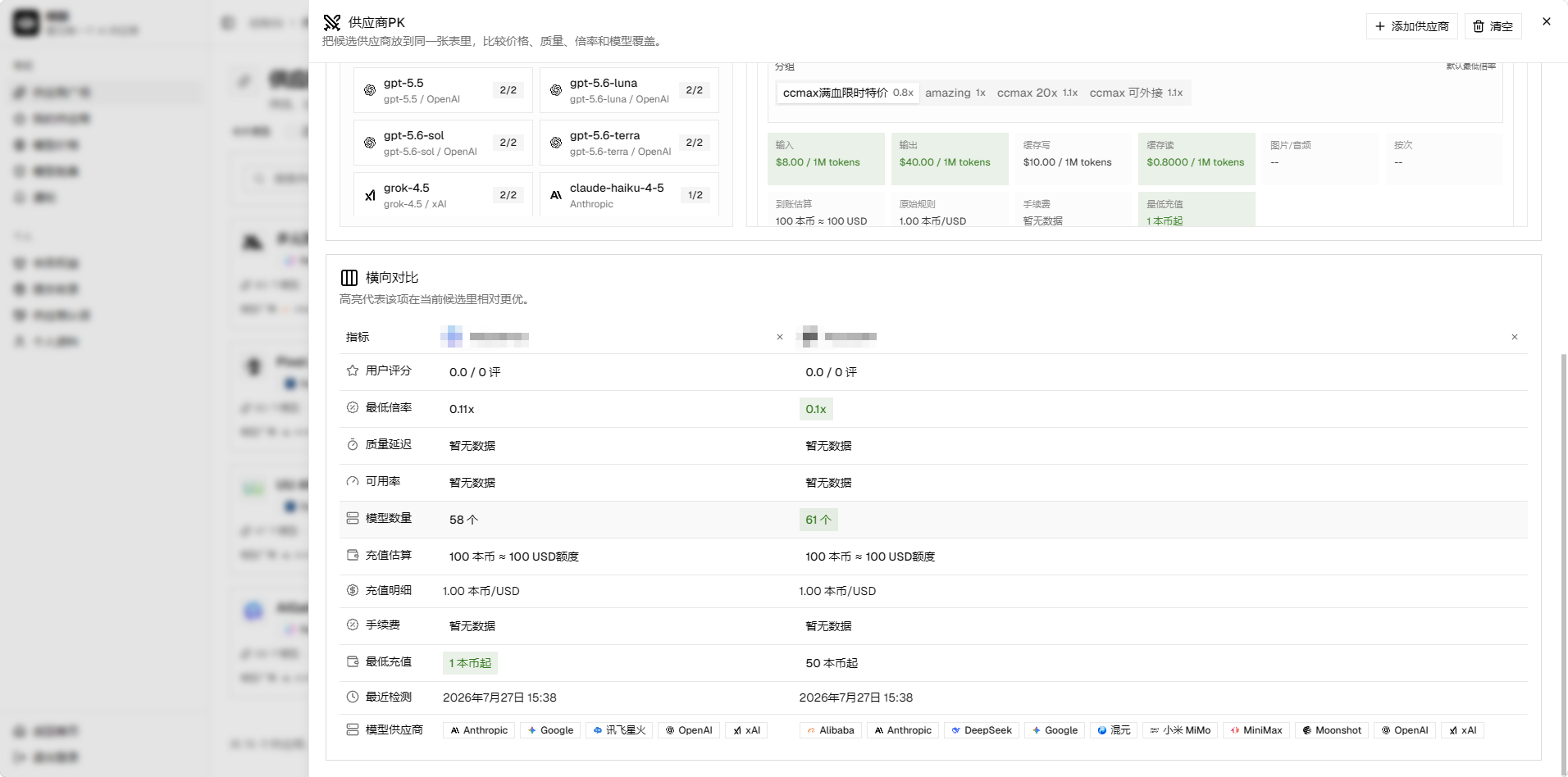Click second supplier's OpenAI tag
Image resolution: width=1568 pixels, height=777 pixels.
point(1405,730)
